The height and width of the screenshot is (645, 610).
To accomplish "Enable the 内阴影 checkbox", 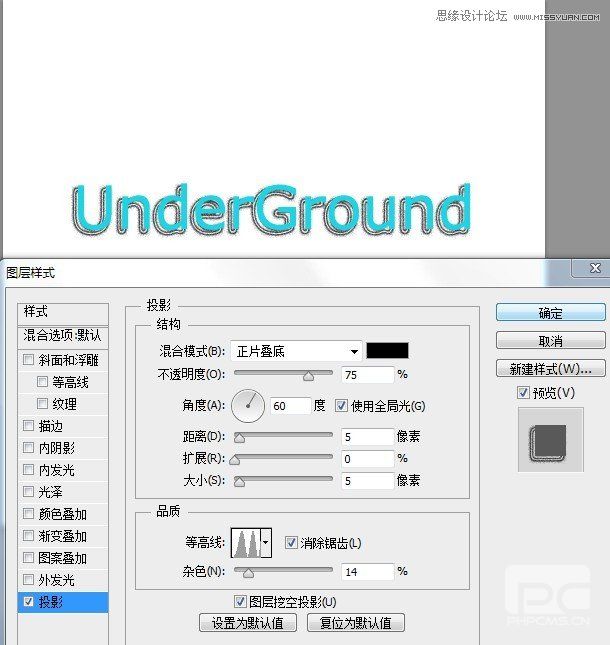I will pyautogui.click(x=28, y=448).
